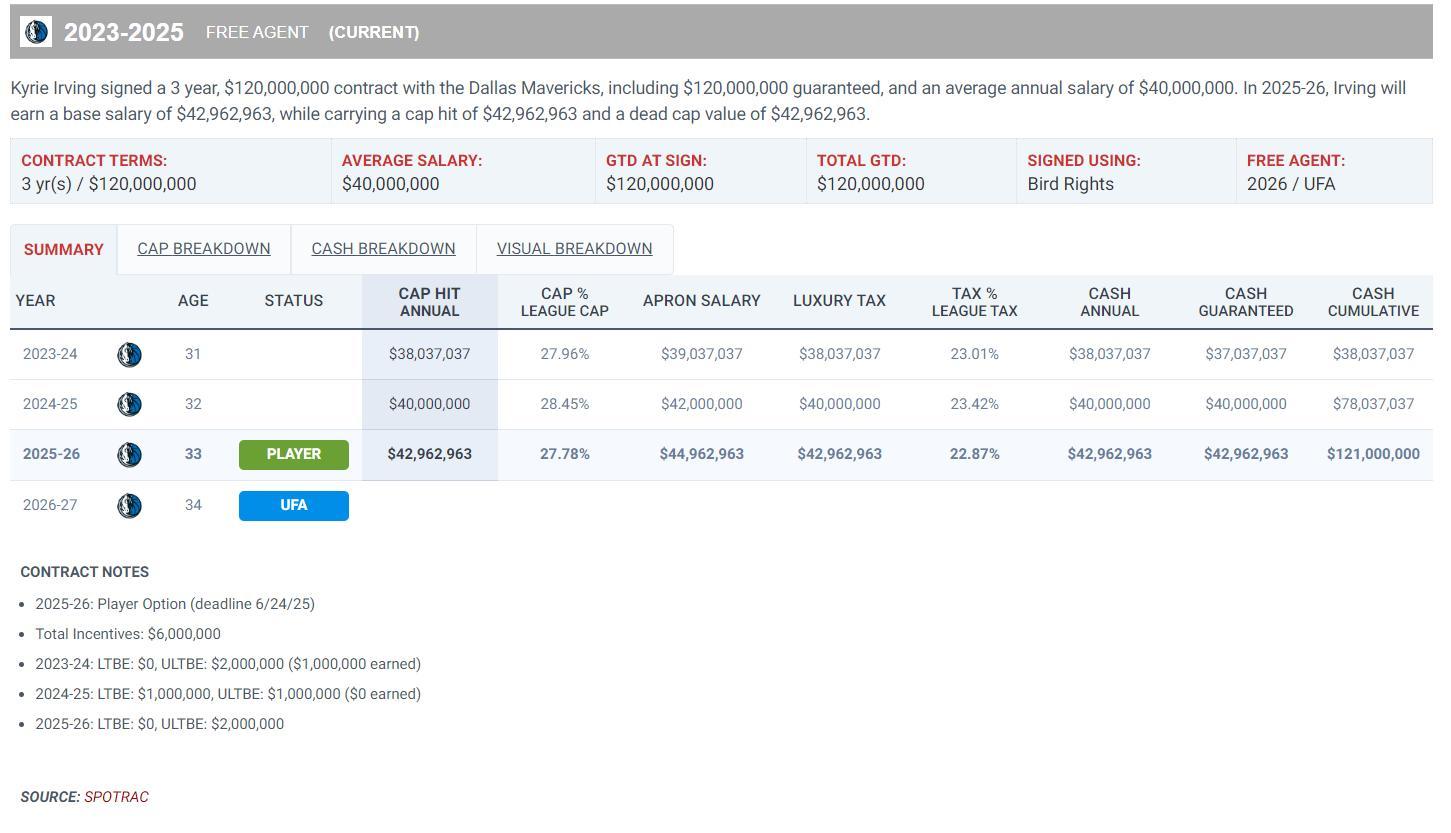The image size is (1451, 833).
Task: Click the green PLAYER status badge
Action: coord(293,454)
